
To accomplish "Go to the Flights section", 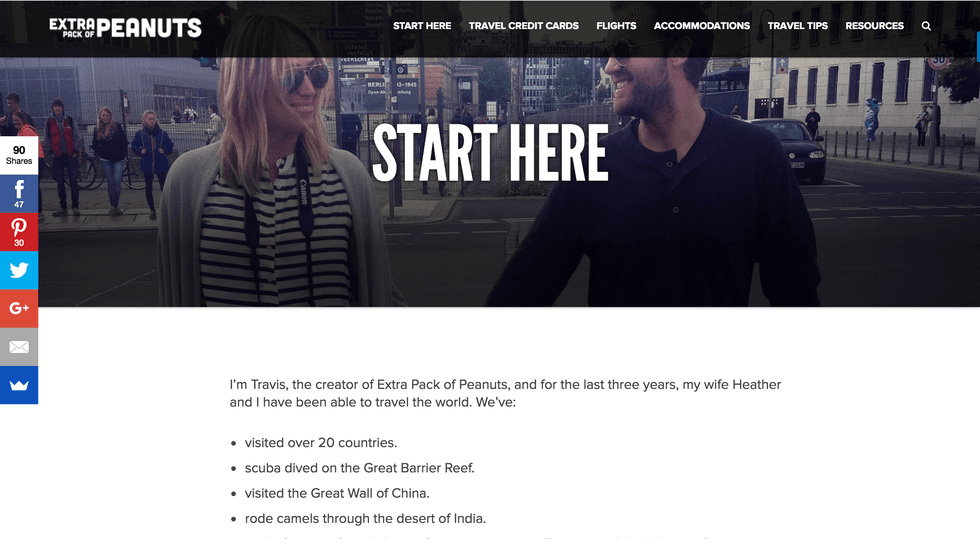I will click(616, 26).
